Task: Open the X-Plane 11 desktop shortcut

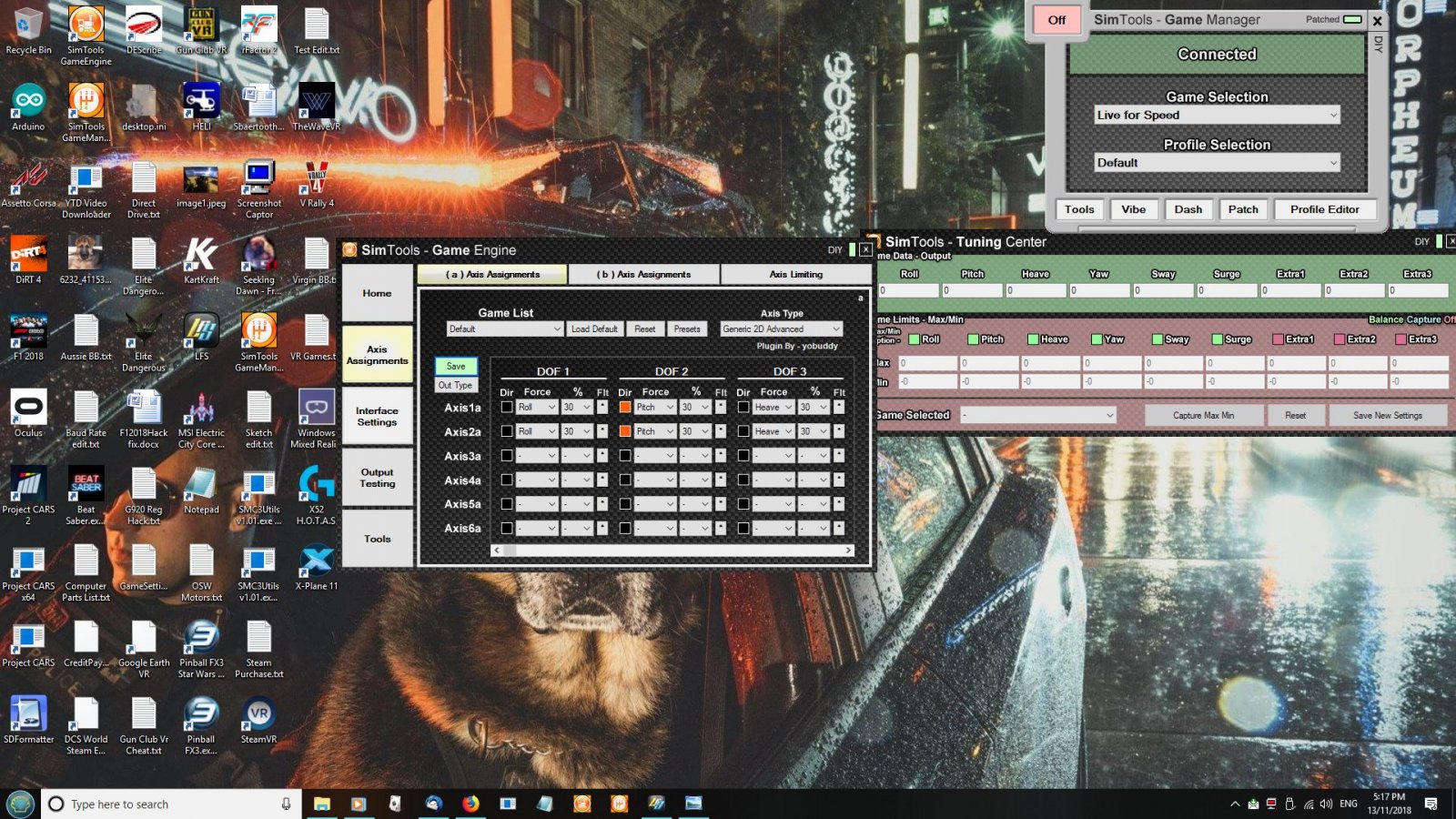Action: (x=317, y=566)
